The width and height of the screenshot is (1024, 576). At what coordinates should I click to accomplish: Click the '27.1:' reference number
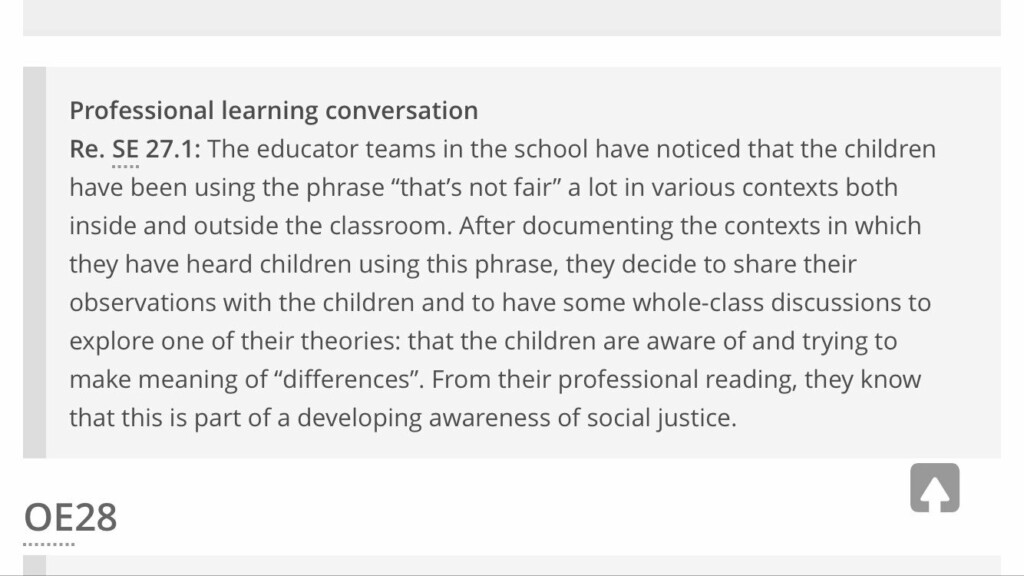[173, 150]
